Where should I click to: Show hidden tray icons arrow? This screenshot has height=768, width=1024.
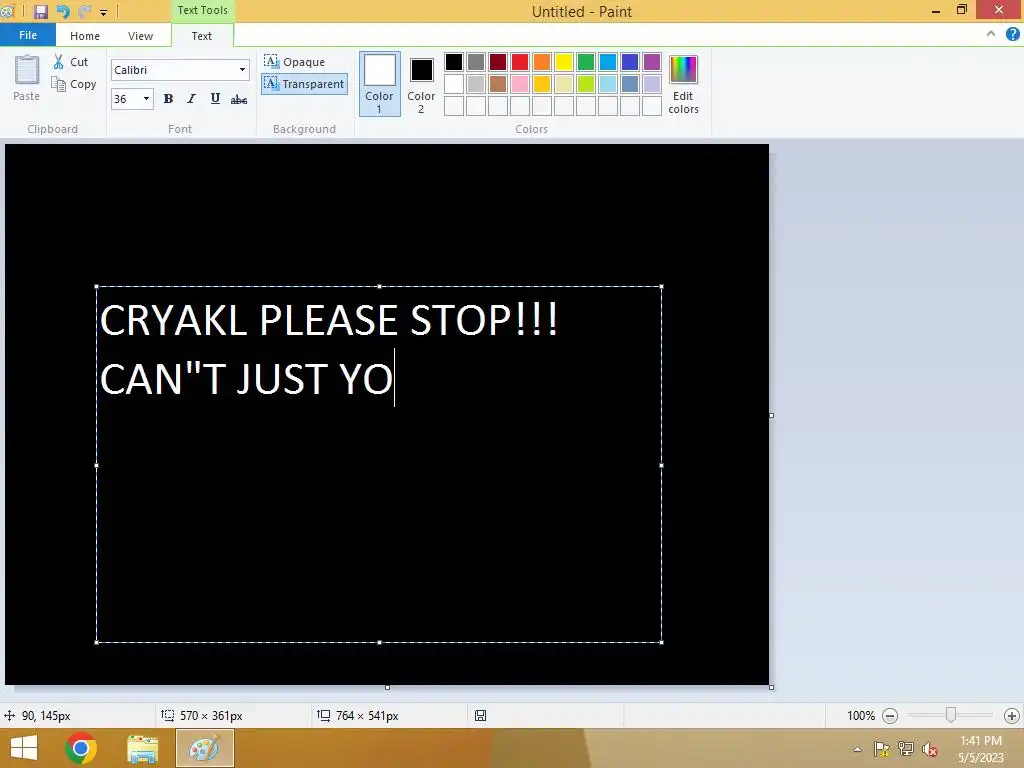pyautogui.click(x=857, y=749)
